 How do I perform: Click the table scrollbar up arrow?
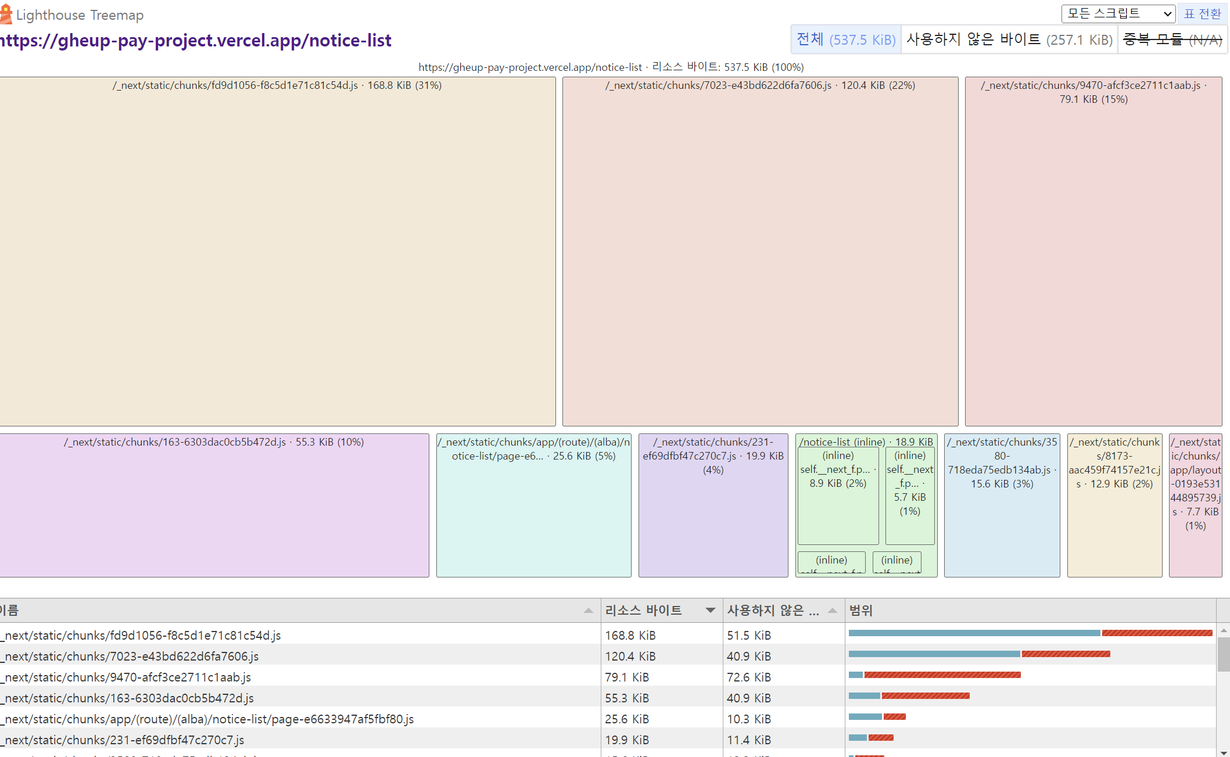pos(1223,631)
